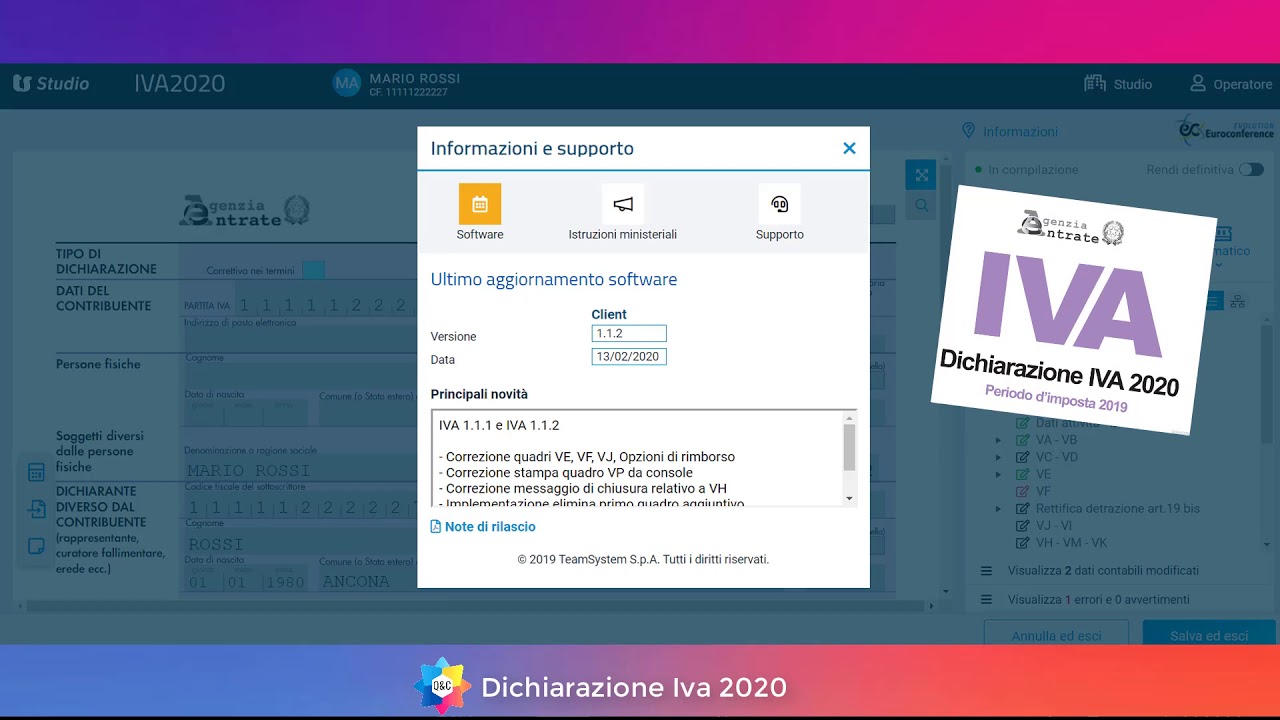Open Rettifica detrazione art.19 bis quadro

(1117, 509)
